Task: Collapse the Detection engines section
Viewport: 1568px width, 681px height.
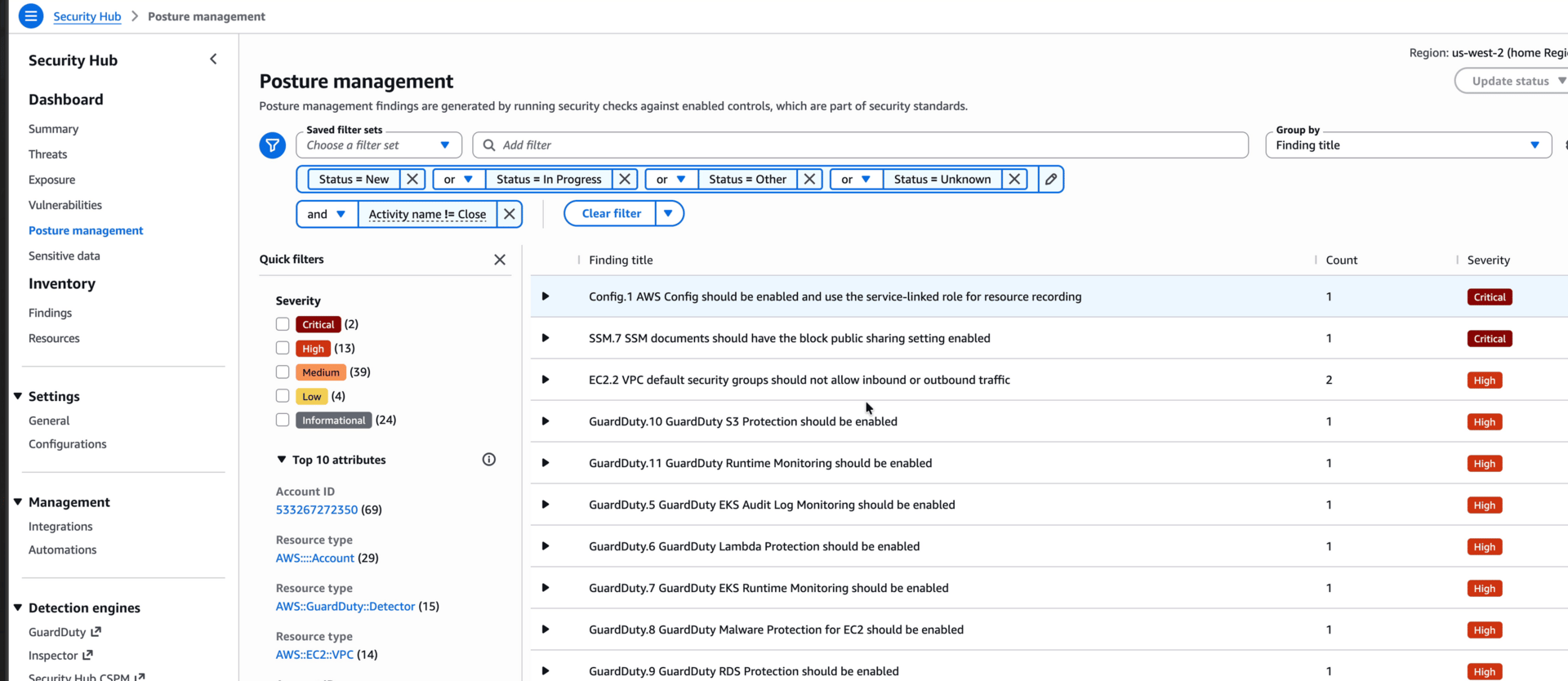Action: [x=18, y=608]
